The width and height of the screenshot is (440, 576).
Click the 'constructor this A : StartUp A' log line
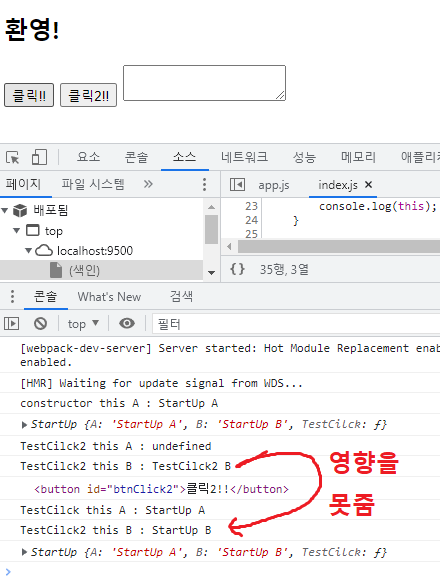[119, 403]
